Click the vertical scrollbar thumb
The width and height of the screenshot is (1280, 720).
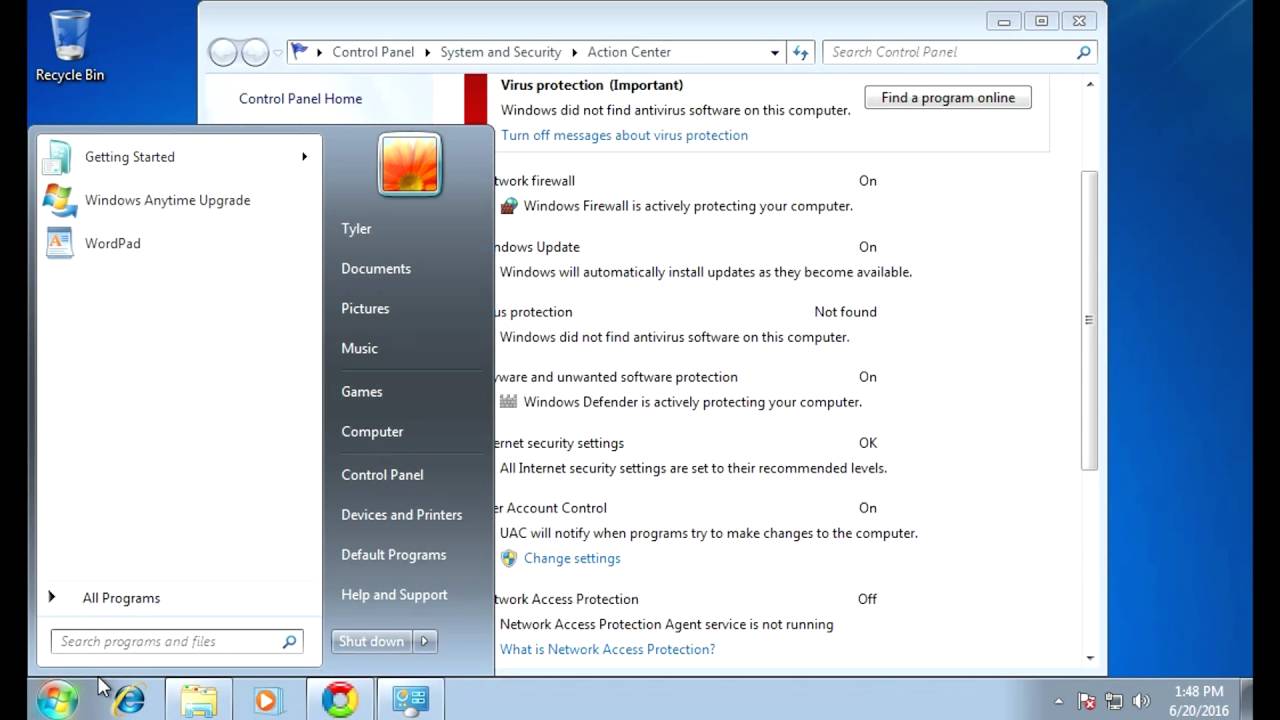click(1089, 320)
